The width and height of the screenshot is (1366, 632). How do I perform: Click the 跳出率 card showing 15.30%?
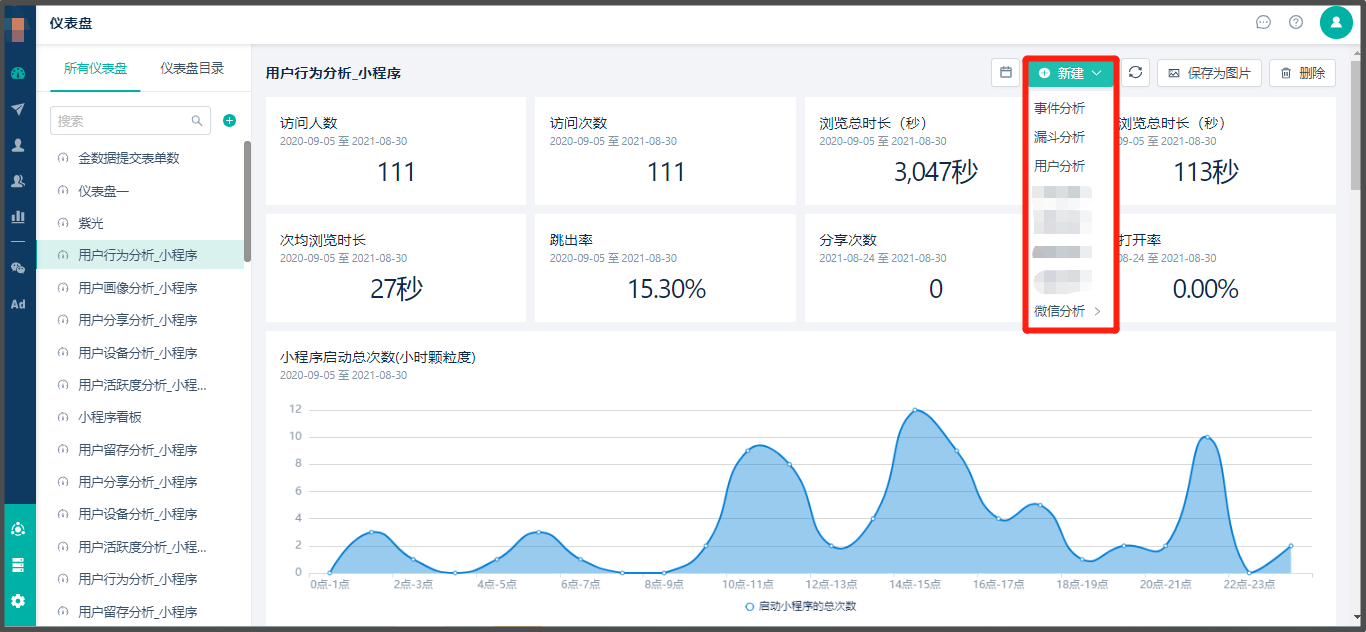(x=665, y=268)
